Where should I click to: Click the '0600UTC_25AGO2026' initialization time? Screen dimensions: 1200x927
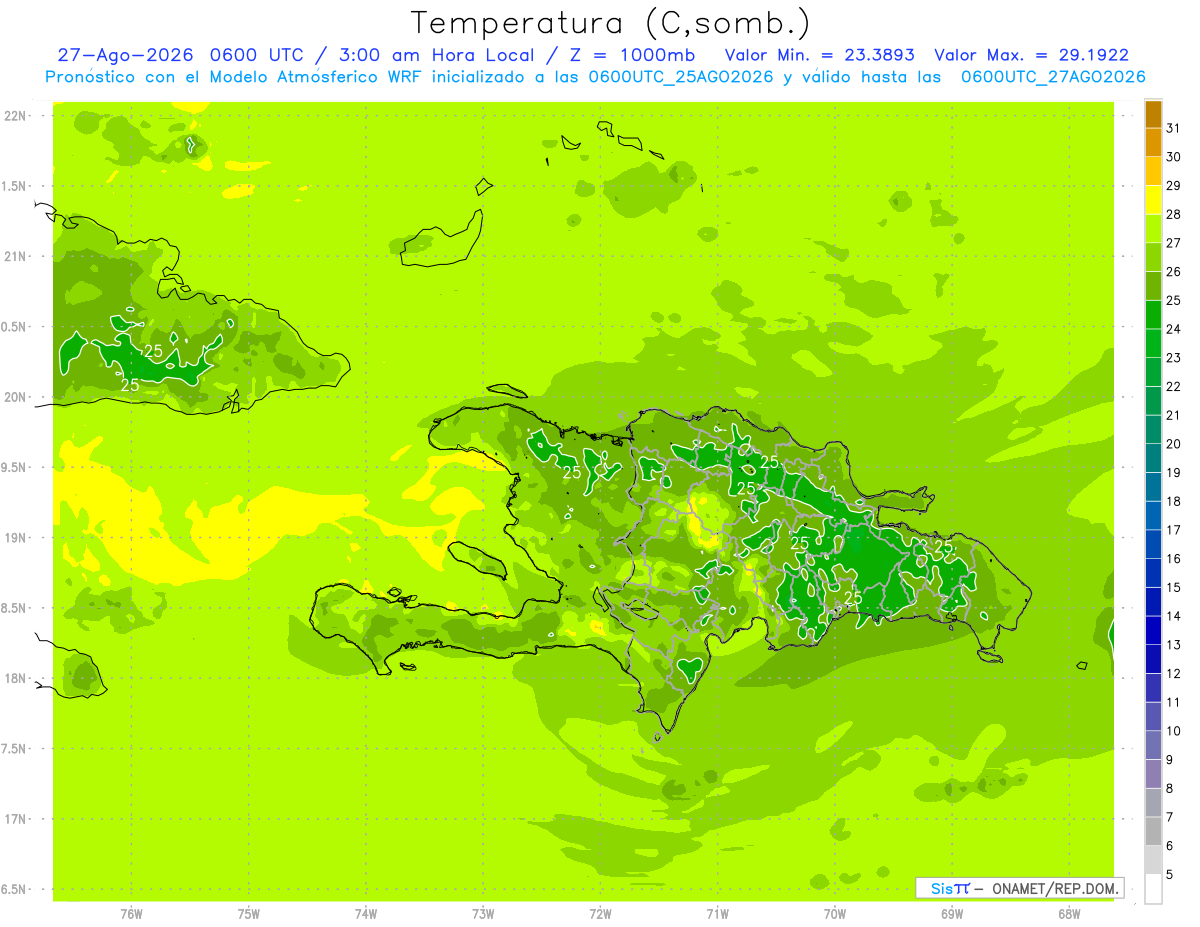click(682, 77)
